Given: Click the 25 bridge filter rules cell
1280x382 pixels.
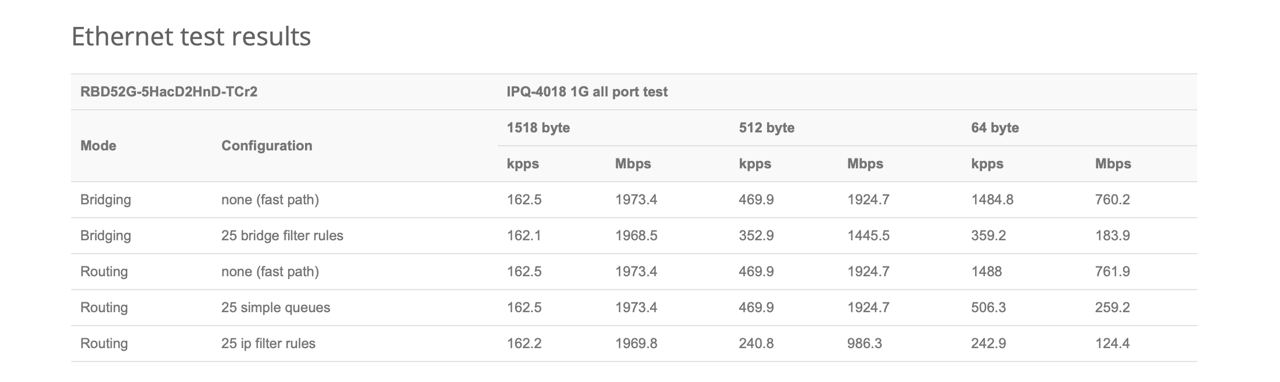Looking at the screenshot, I should [282, 236].
